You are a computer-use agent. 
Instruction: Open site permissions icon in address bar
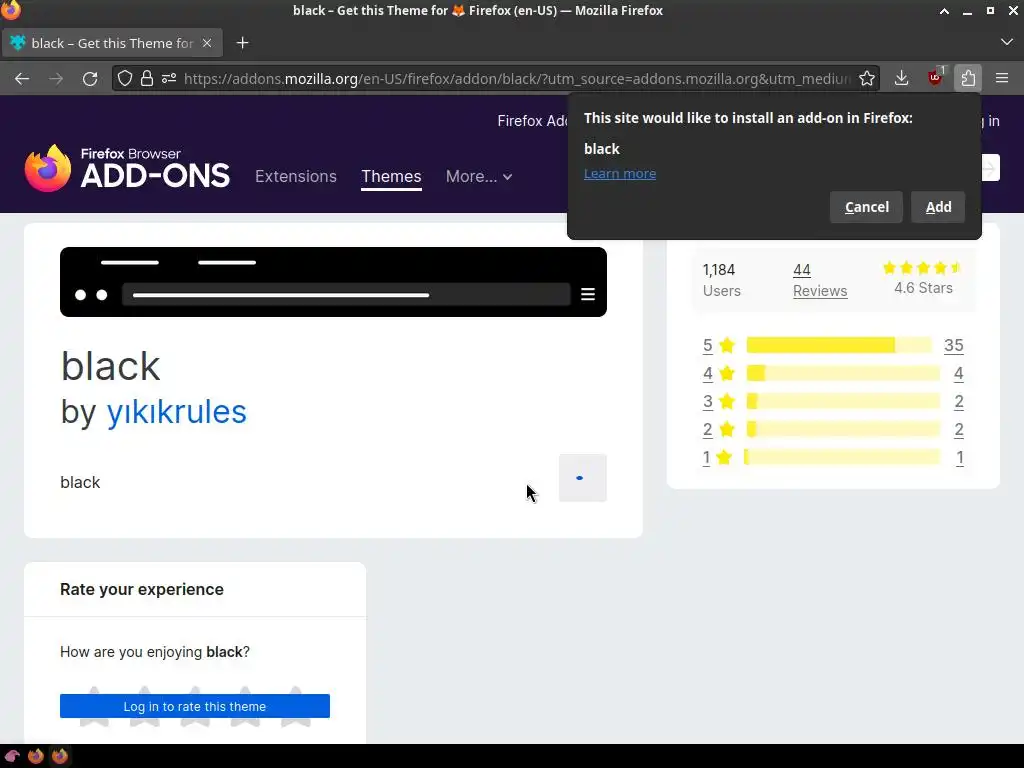point(169,79)
